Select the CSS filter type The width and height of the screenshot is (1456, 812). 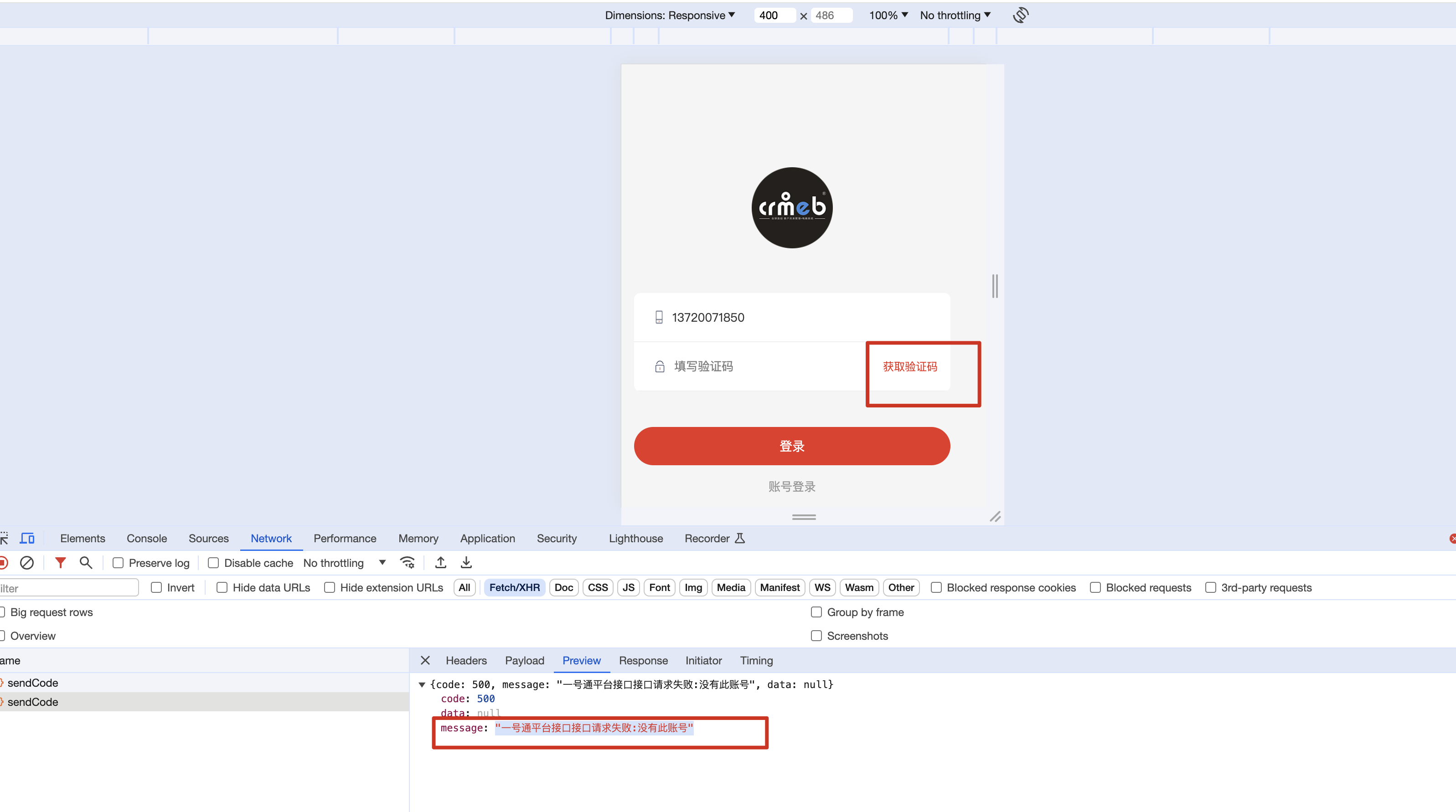[598, 588]
